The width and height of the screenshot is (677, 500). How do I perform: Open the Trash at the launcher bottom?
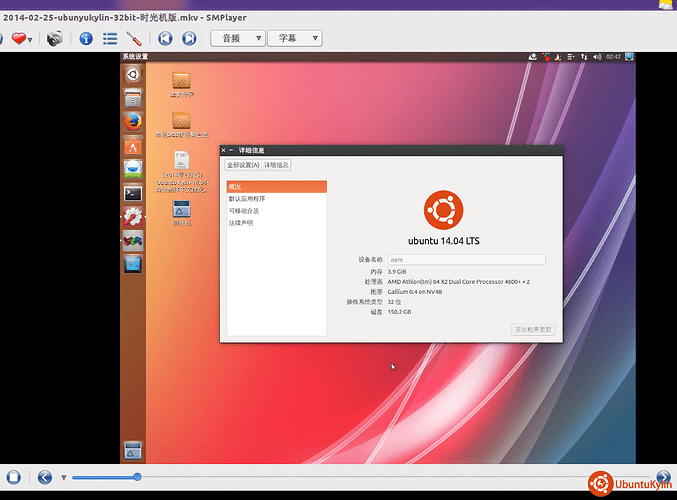point(133,450)
